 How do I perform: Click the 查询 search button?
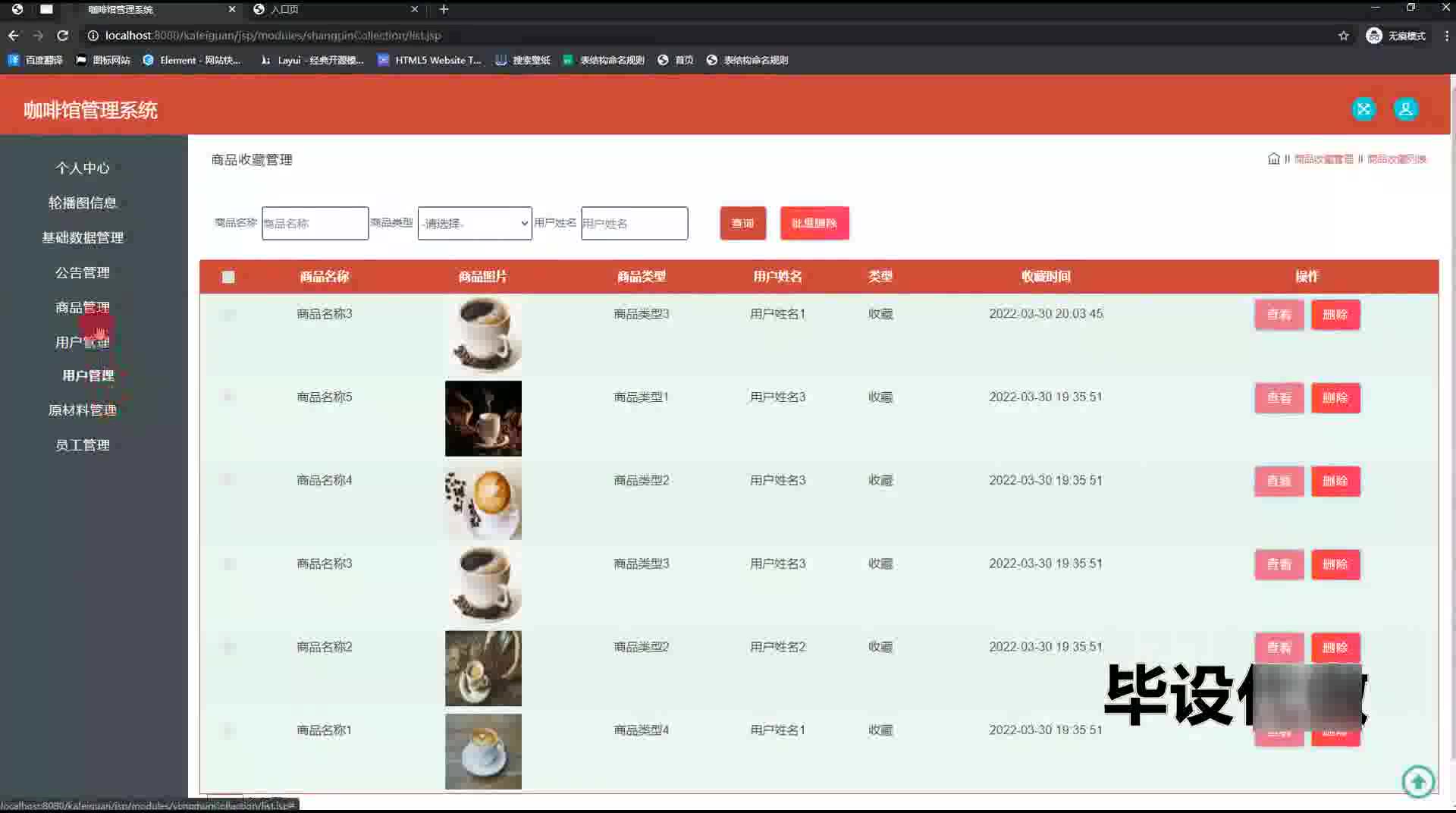click(x=743, y=223)
